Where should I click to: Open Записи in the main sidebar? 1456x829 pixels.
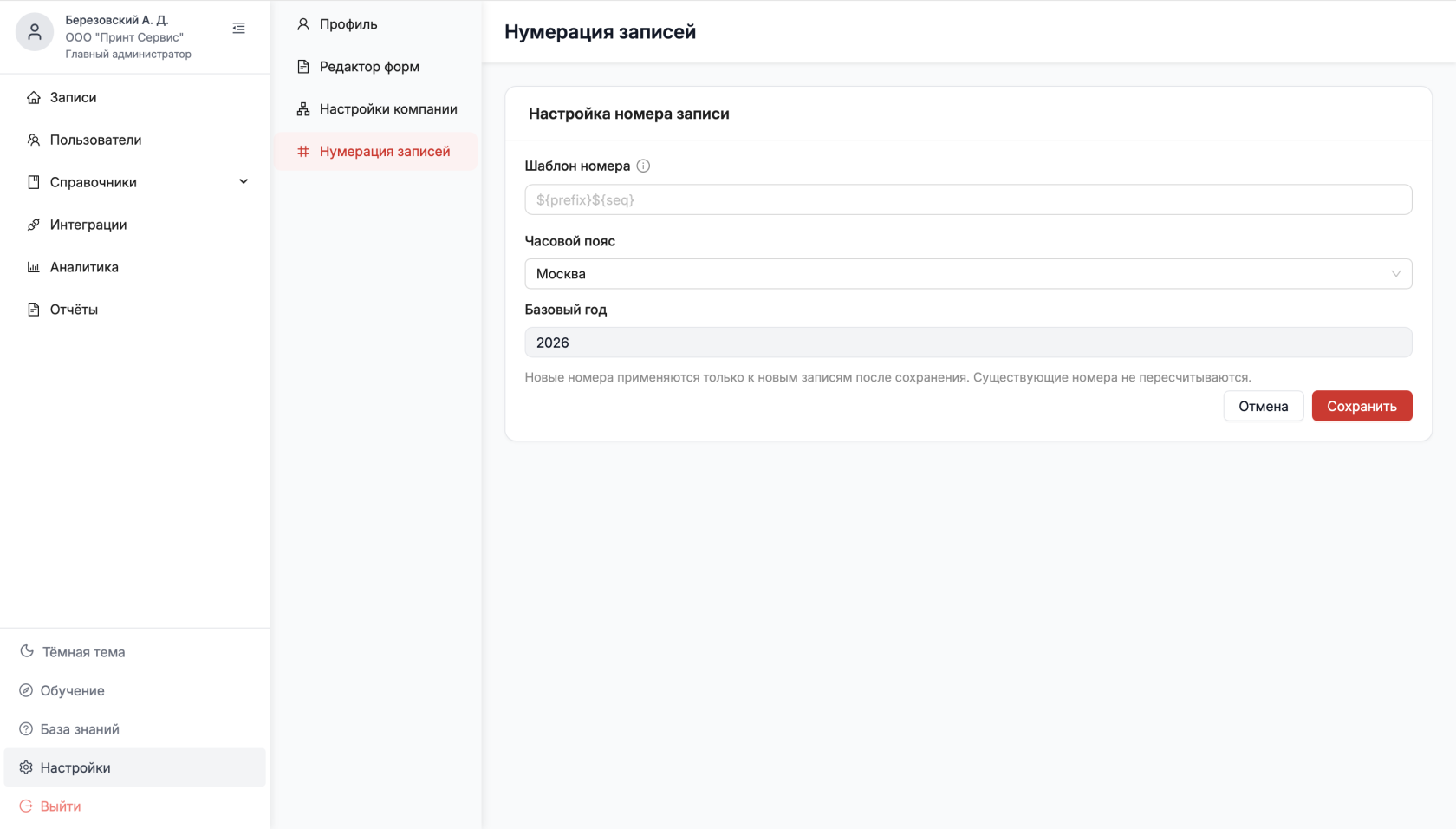point(135,97)
